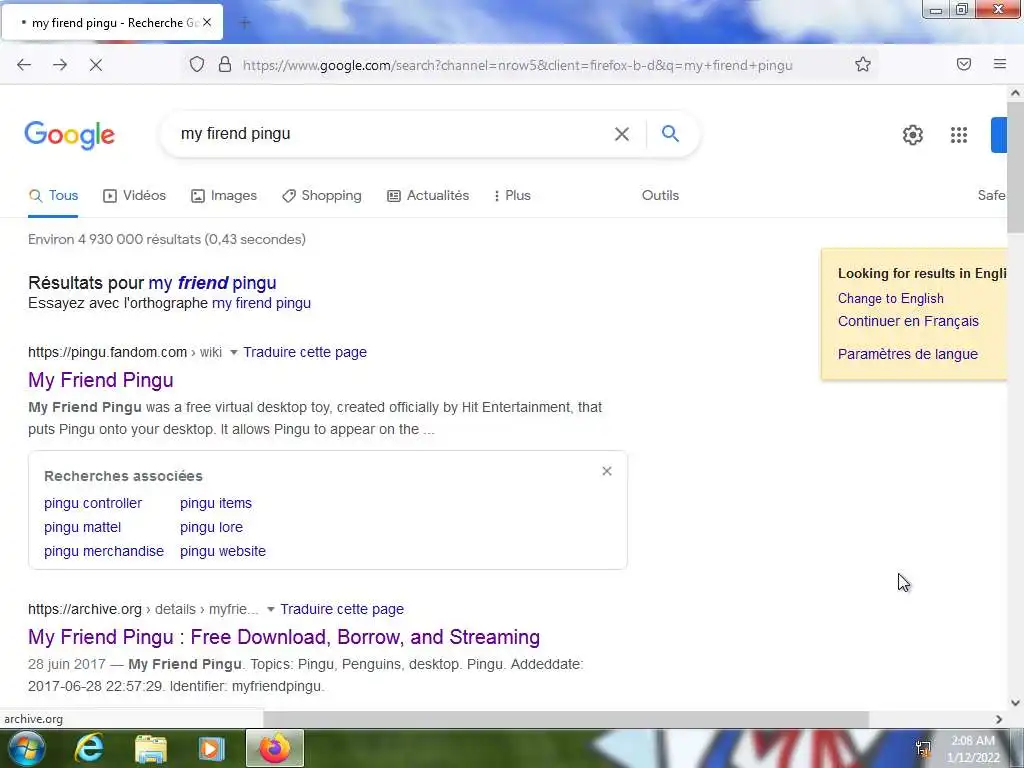
Task: Open the Google apps grid
Action: point(959,135)
